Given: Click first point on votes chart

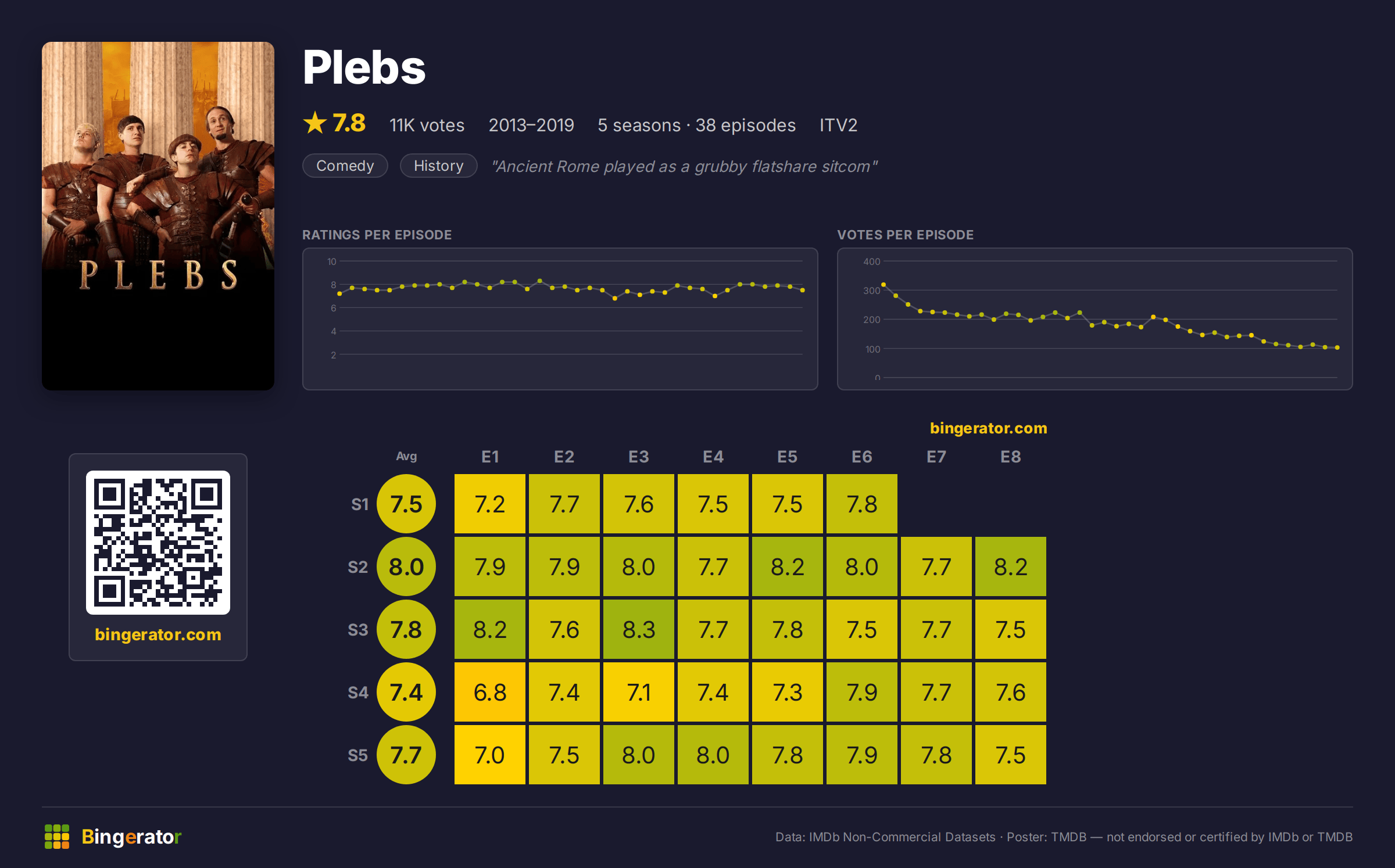Looking at the screenshot, I should pyautogui.click(x=884, y=285).
